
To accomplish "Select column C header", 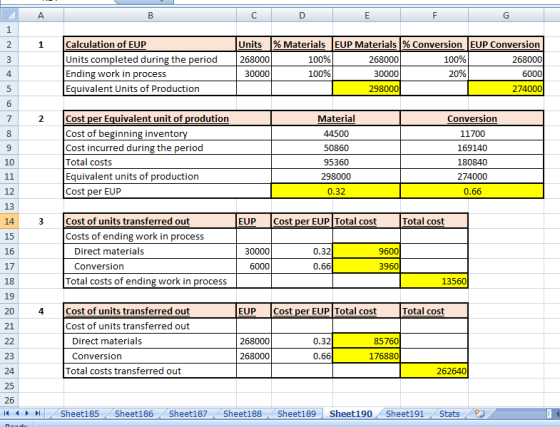I will tap(254, 15).
